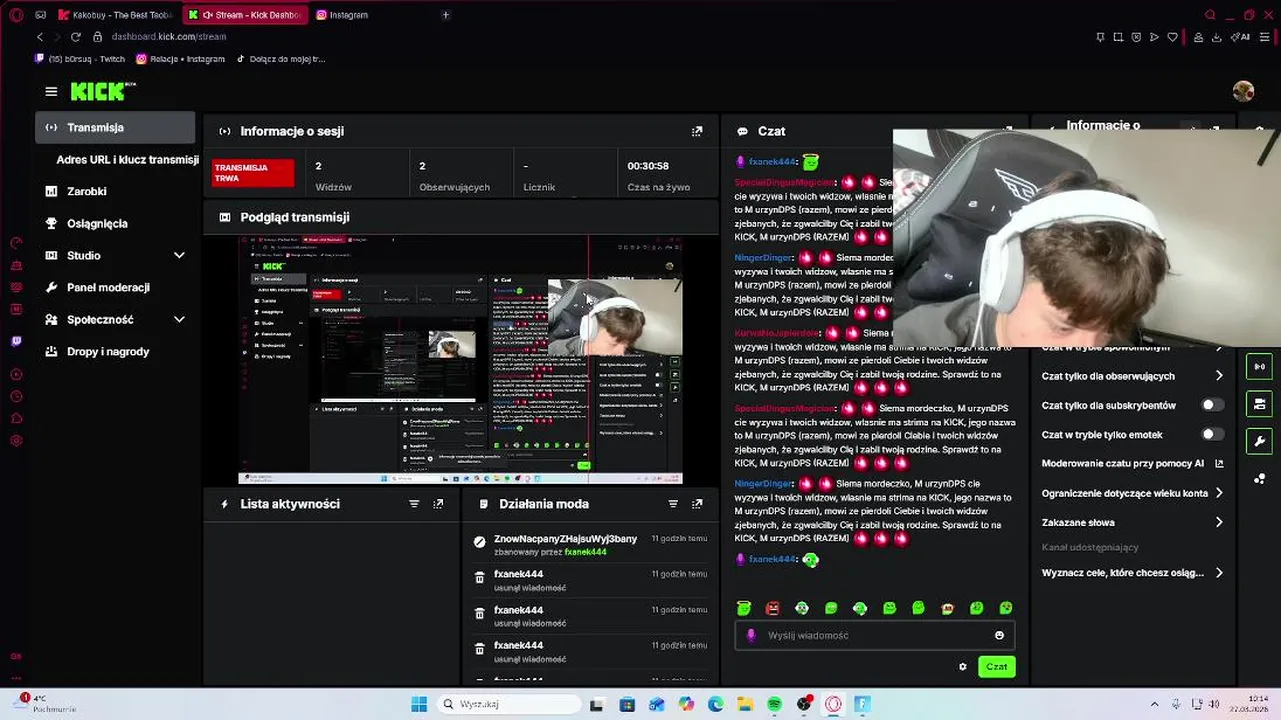Screen dimensions: 1281x720
Task: Open Ograniczenie dotyczące wieku konta settings
Action: [x=1132, y=493]
